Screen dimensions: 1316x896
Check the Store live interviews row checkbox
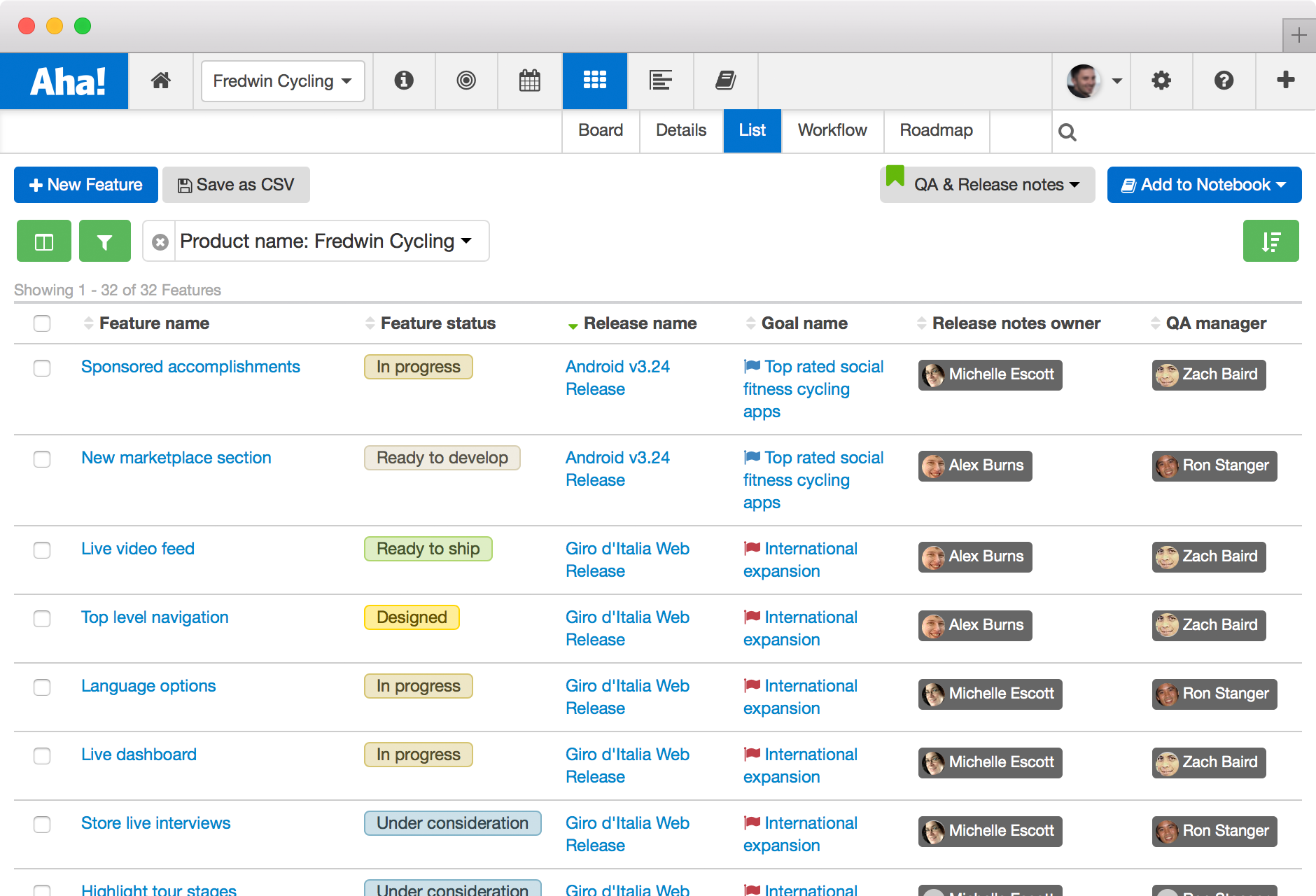[x=42, y=825]
